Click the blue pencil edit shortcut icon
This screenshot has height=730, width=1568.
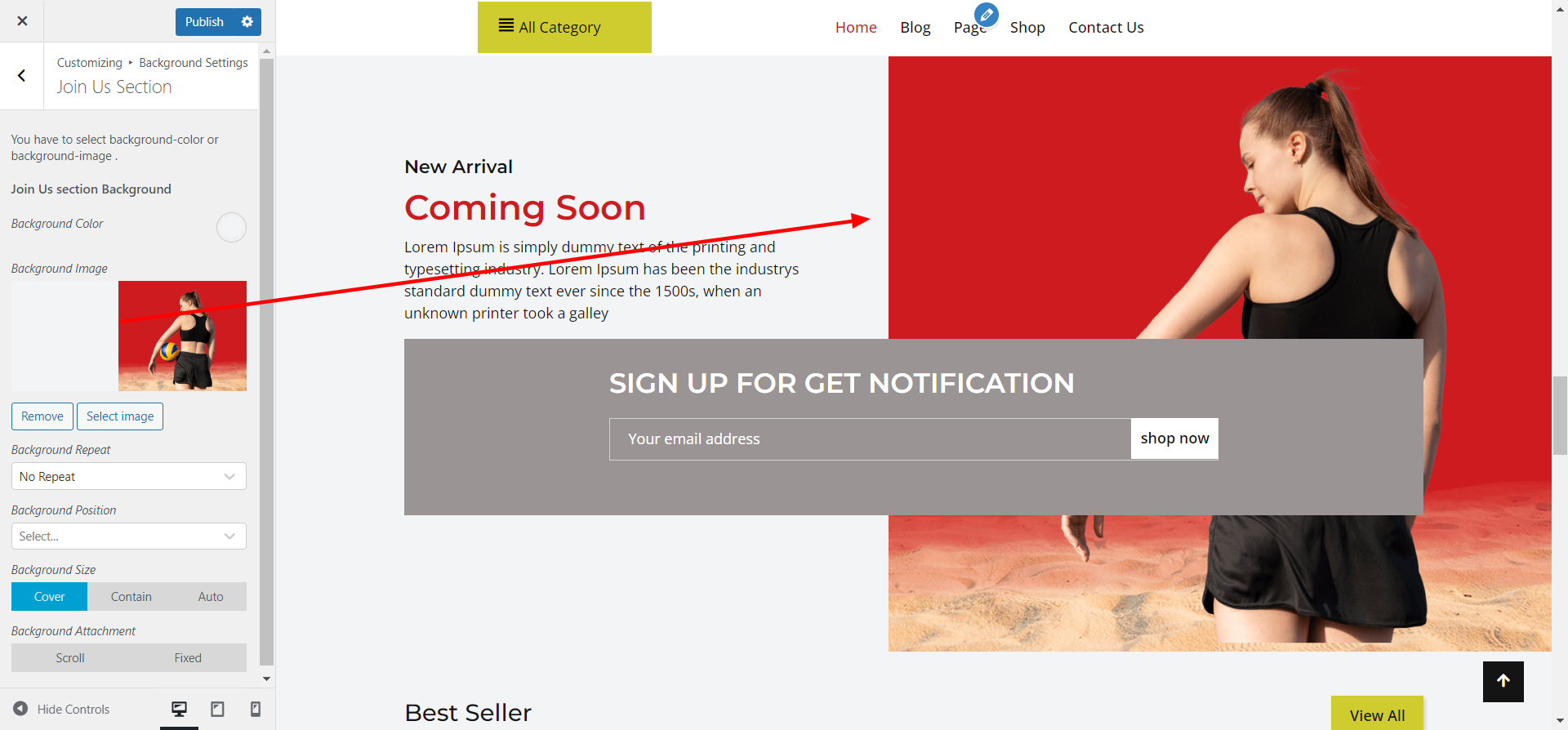click(x=987, y=15)
